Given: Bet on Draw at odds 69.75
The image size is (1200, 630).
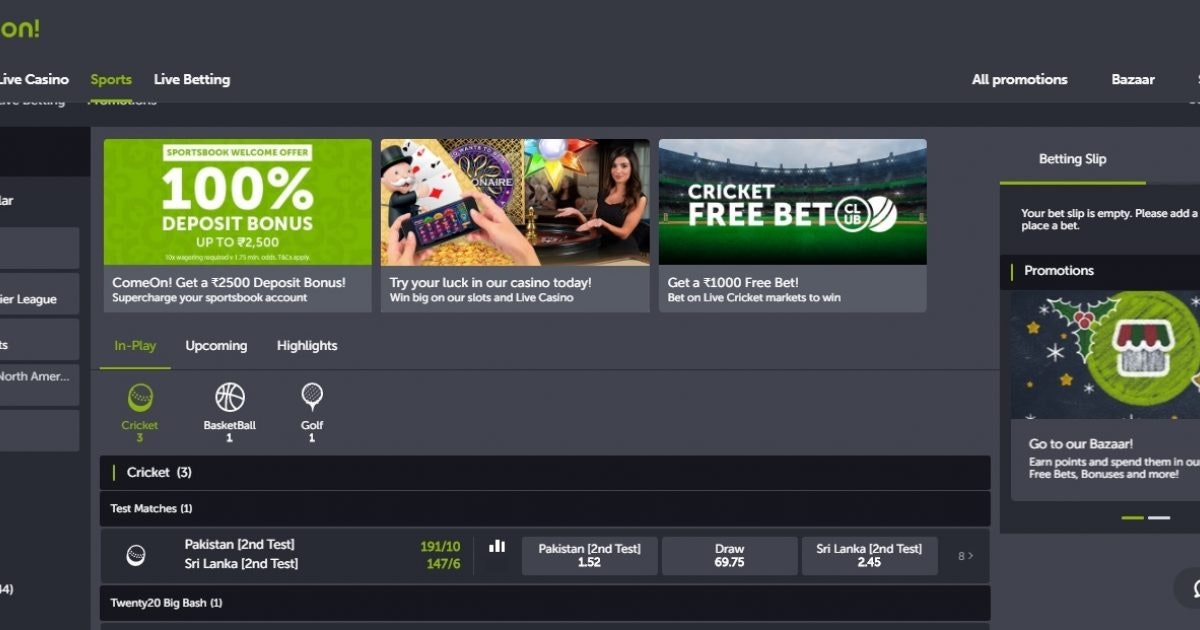Looking at the screenshot, I should pos(729,556).
